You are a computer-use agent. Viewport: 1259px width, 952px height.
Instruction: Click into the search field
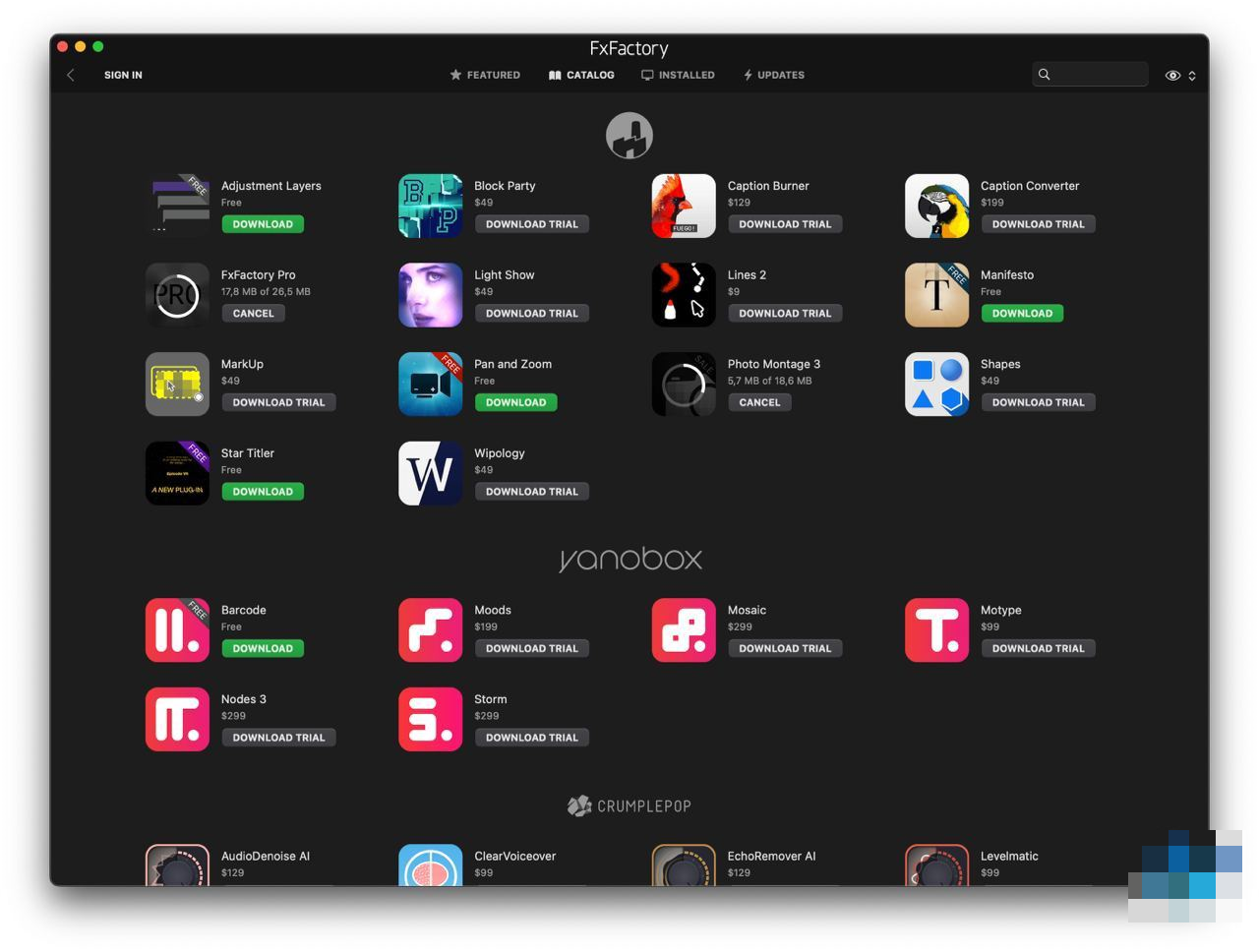click(1098, 75)
